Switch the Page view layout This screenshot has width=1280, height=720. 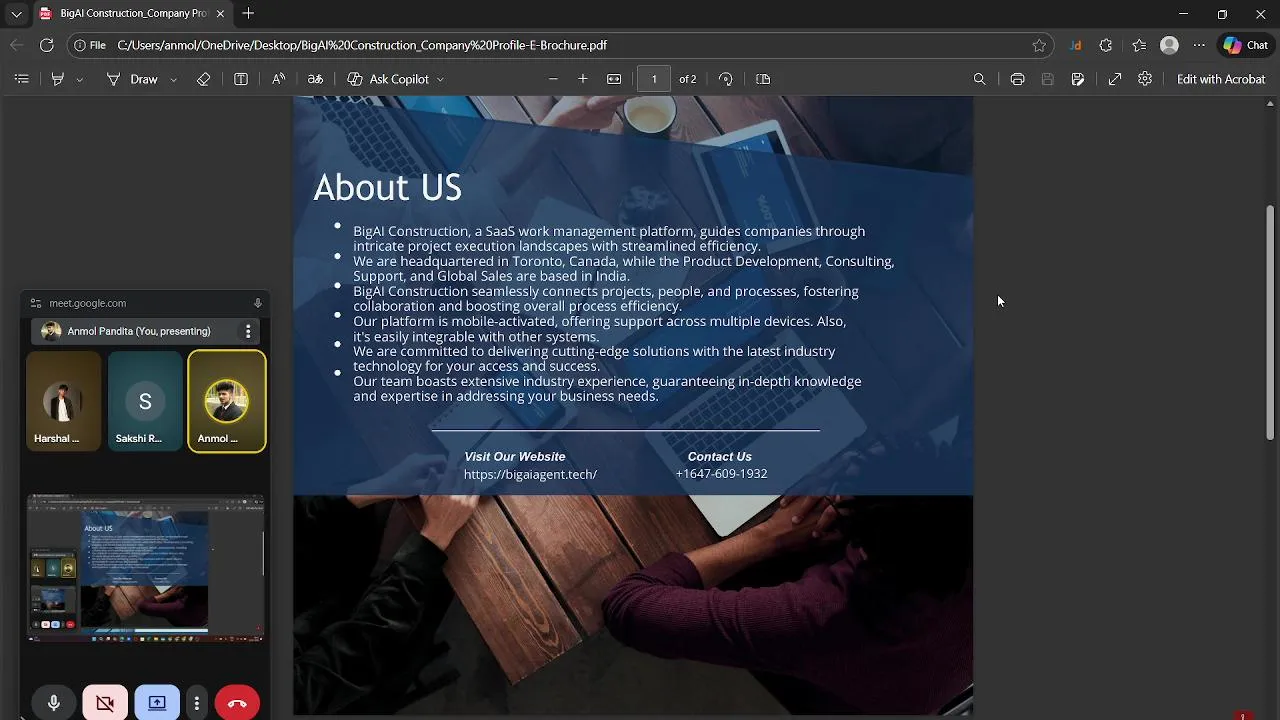[x=763, y=79]
